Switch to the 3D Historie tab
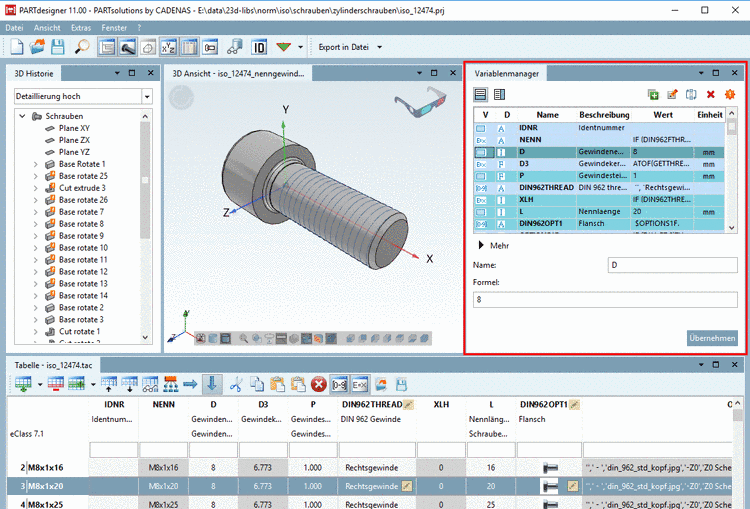750x509 pixels. (x=35, y=73)
